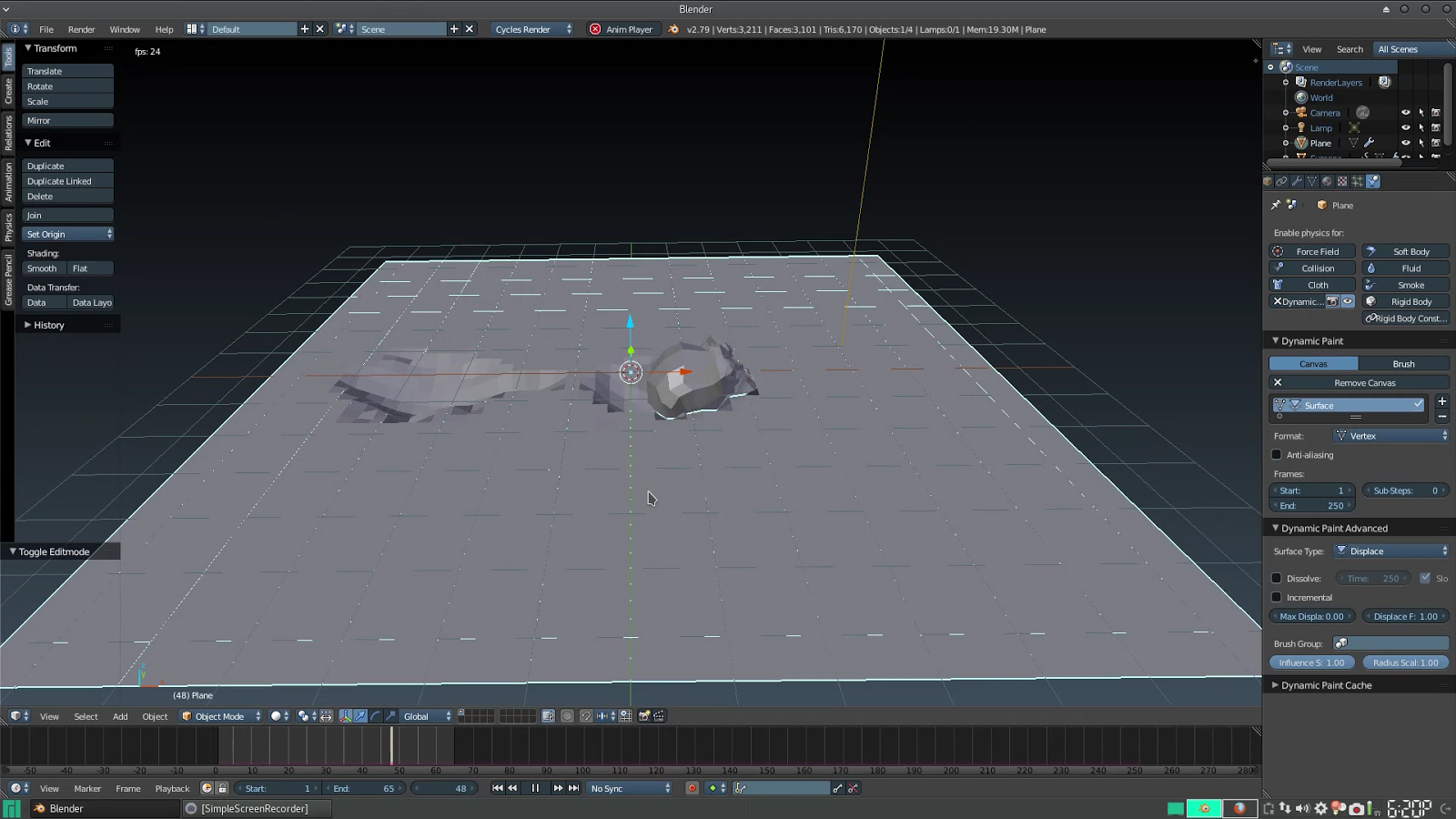Screen dimensions: 1456x819
Task: Click the SimpleScreenRecorder taskbar icon
Action: 255,808
